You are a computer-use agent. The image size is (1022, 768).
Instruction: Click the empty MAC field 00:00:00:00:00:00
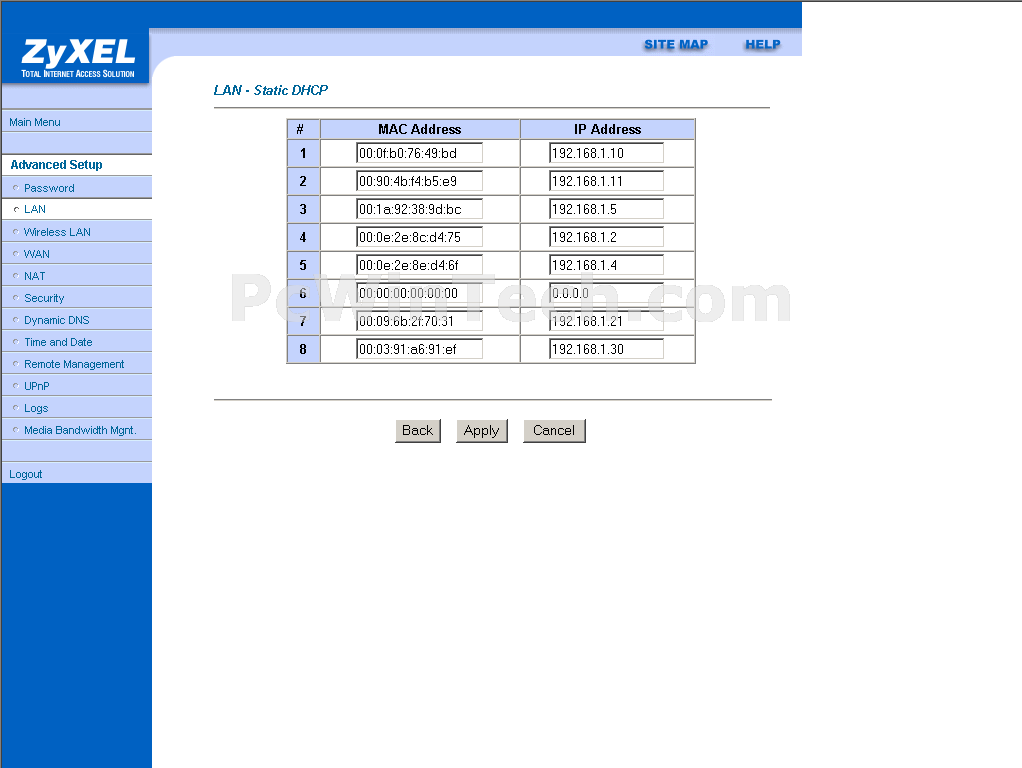420,293
